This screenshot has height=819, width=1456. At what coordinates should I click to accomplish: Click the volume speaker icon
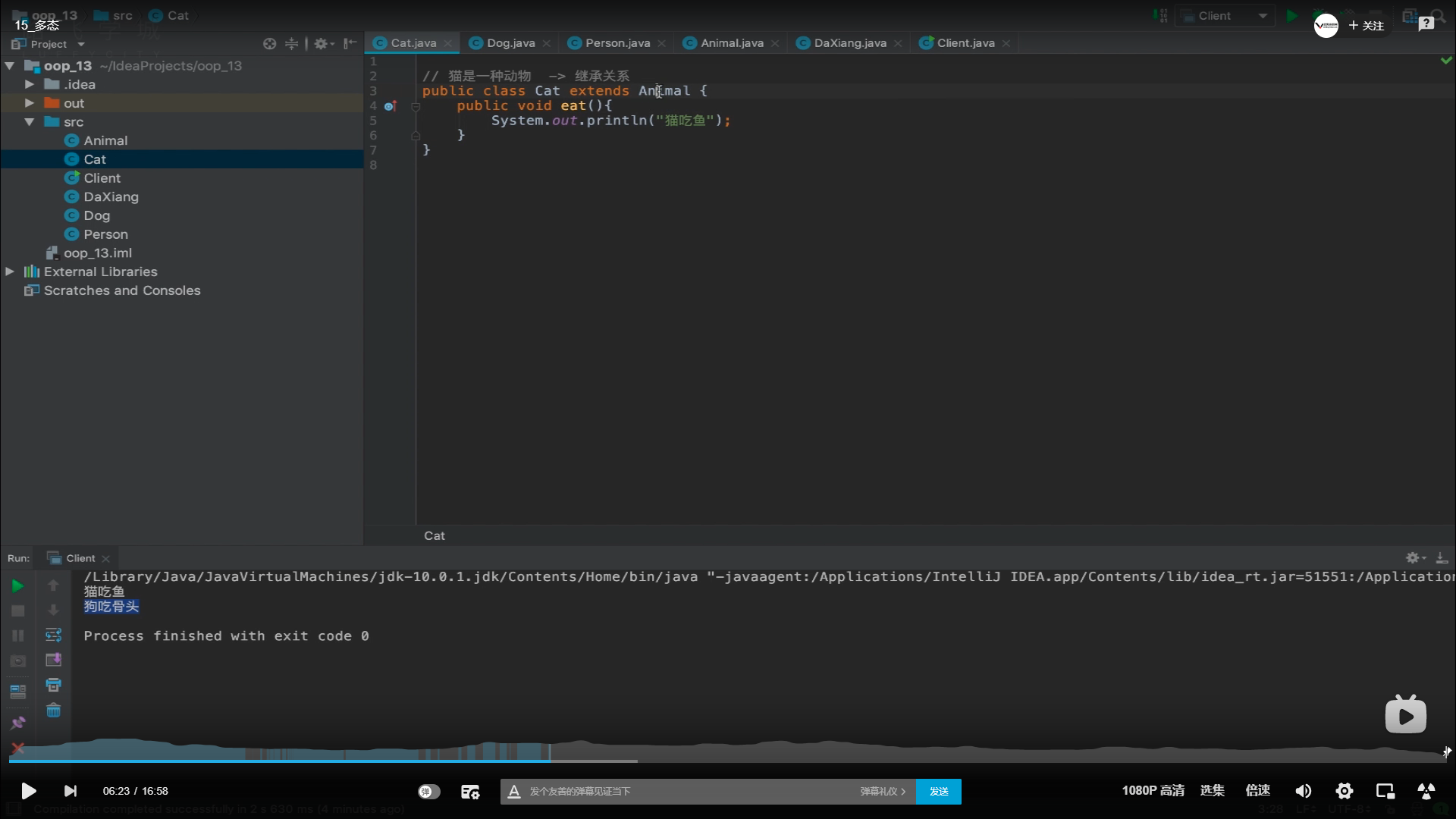(1303, 791)
